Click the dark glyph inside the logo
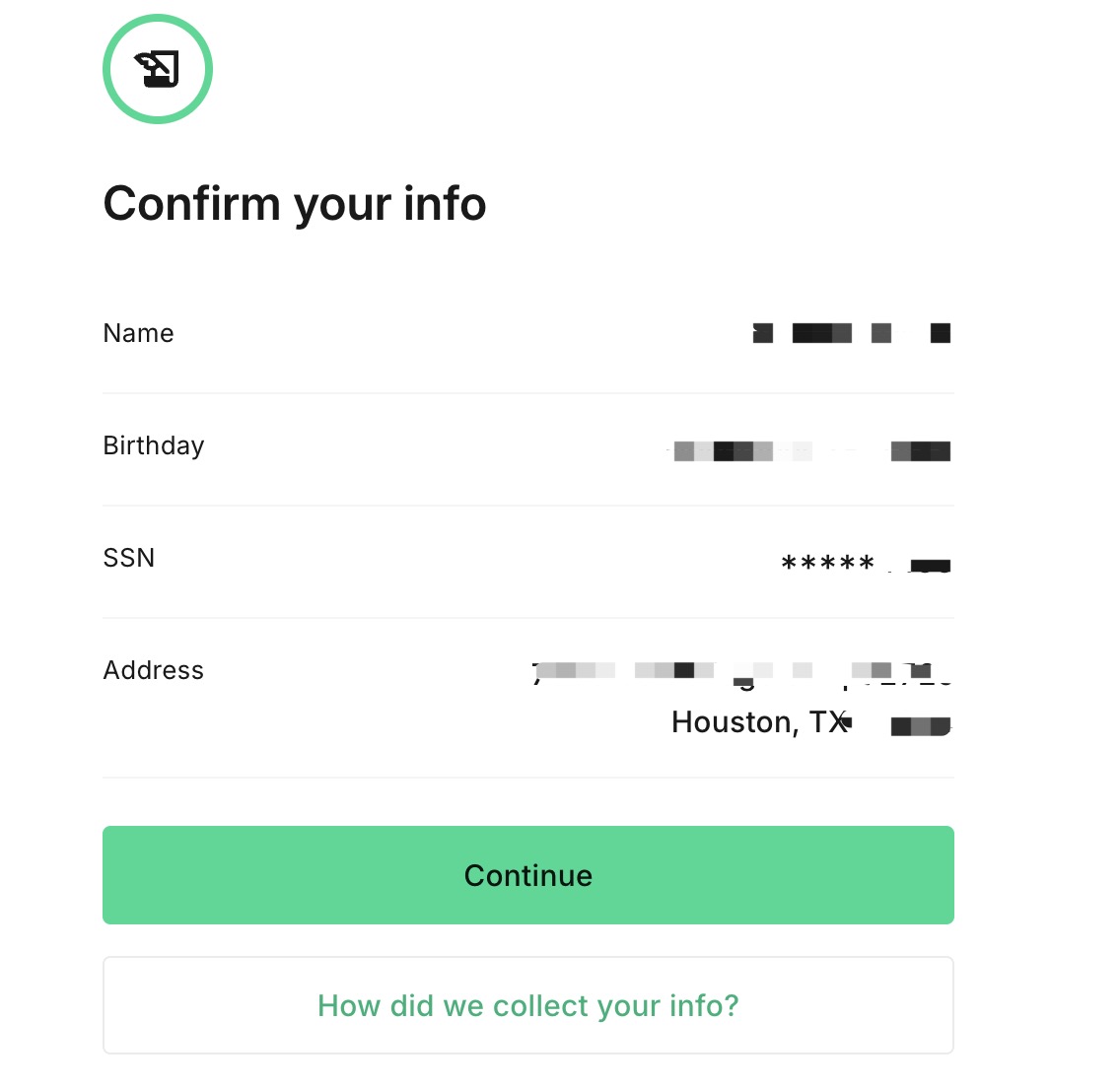 [x=158, y=69]
